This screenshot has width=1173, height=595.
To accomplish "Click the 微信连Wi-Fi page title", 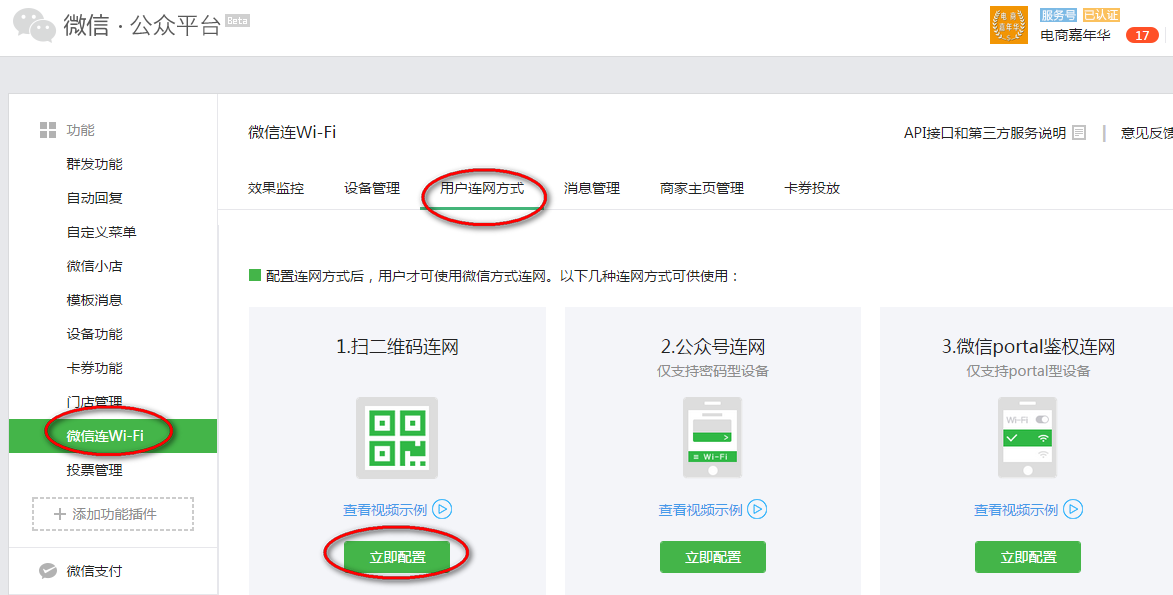I will pyautogui.click(x=292, y=132).
